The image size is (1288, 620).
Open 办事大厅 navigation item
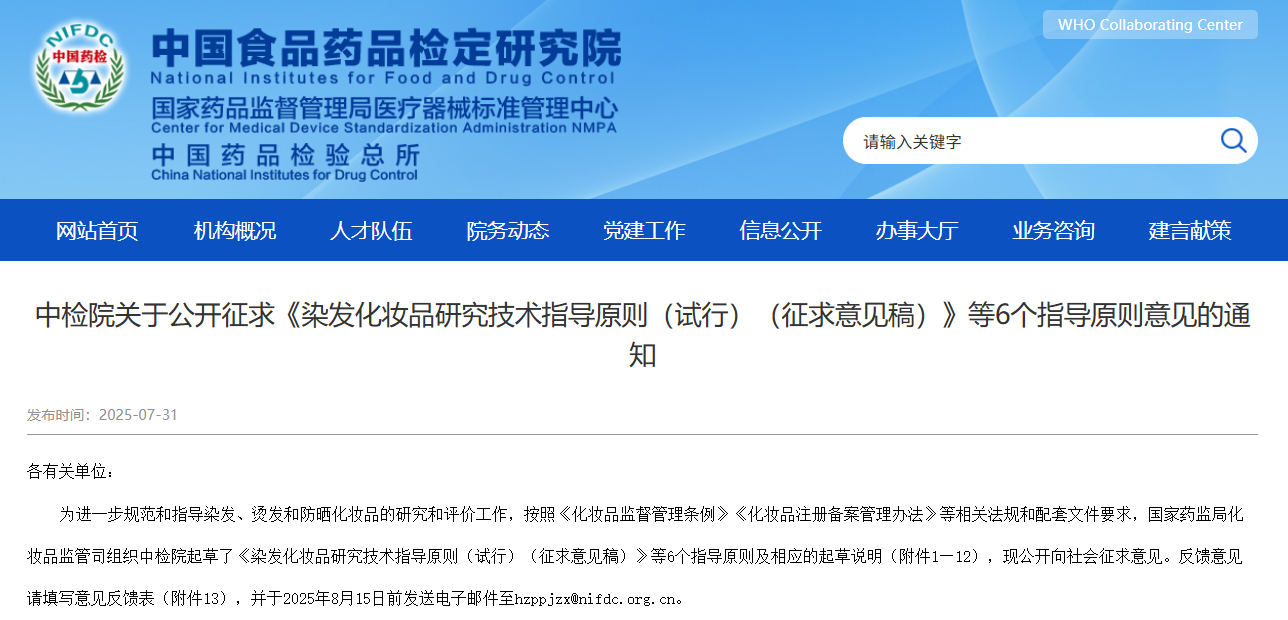pos(917,231)
